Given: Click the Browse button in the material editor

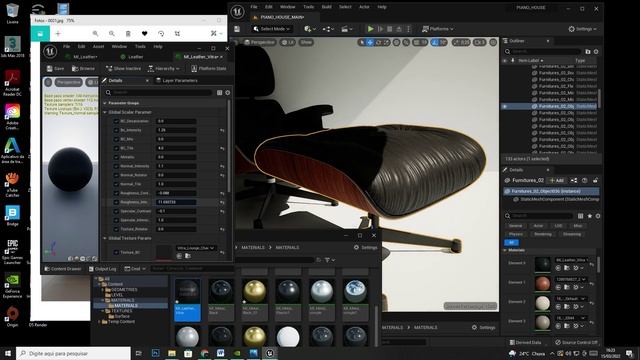Looking at the screenshot, I should click(x=83, y=69).
